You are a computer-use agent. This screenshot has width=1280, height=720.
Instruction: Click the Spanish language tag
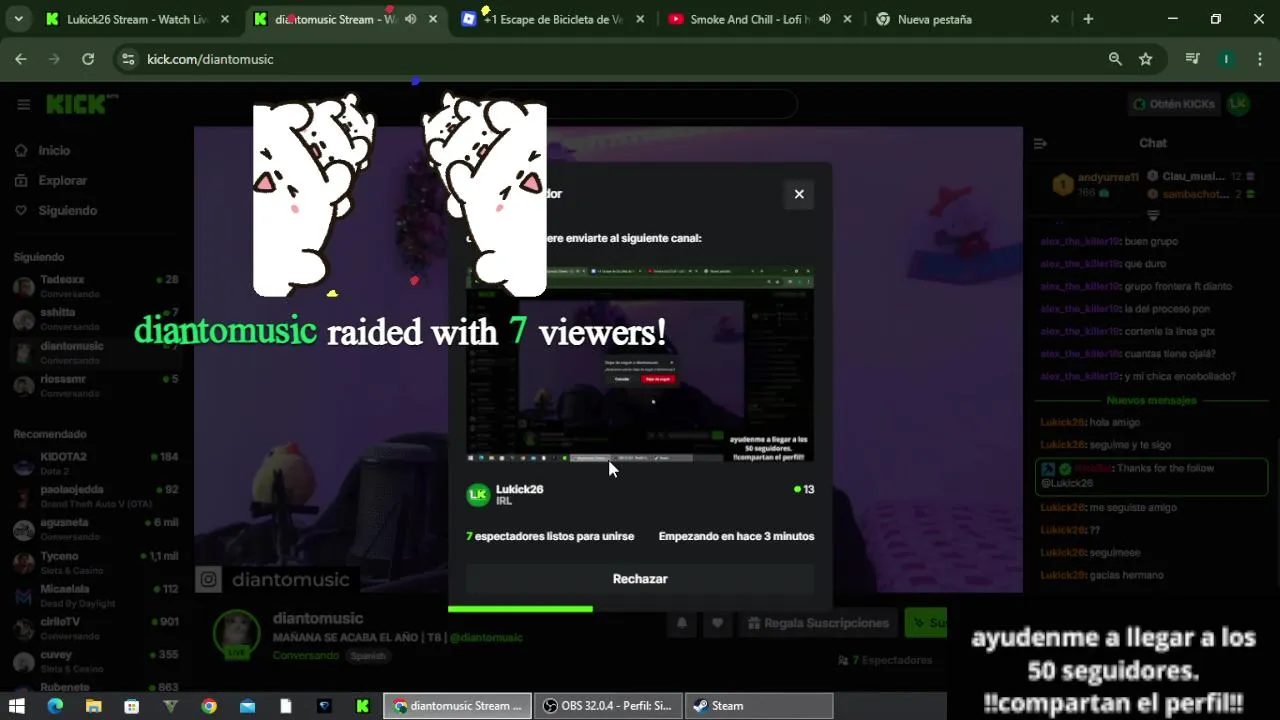(368, 656)
